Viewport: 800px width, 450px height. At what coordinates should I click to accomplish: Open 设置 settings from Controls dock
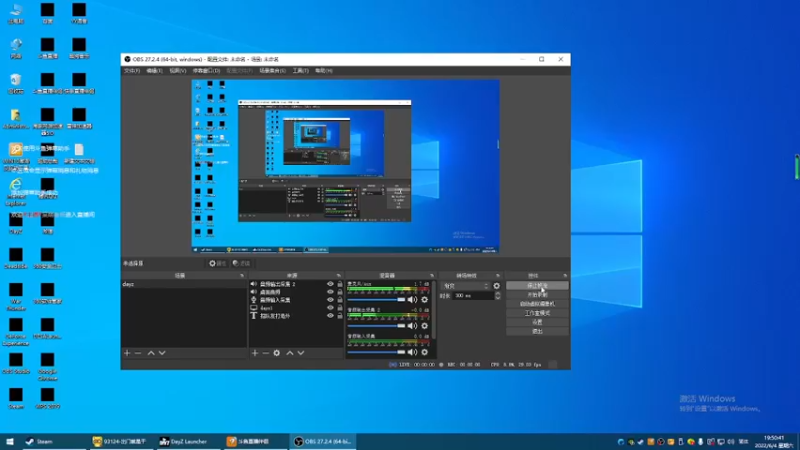(x=537, y=322)
